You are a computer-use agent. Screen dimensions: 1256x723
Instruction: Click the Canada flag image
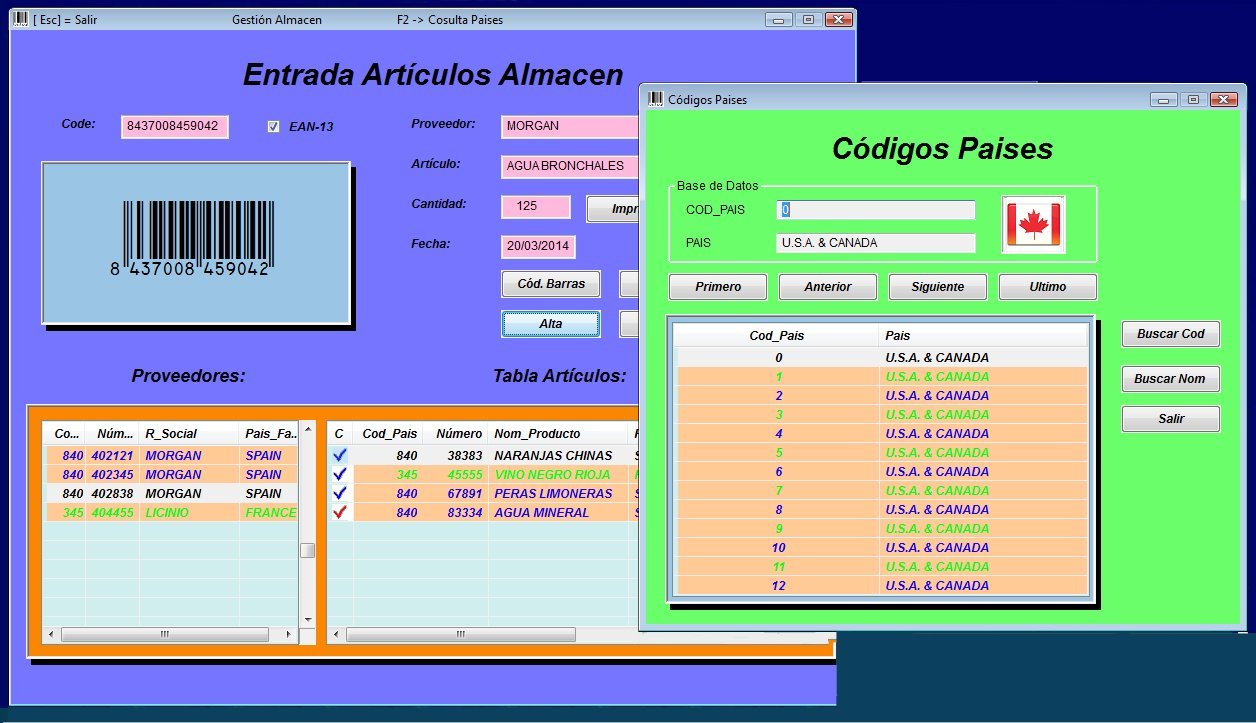(1033, 224)
